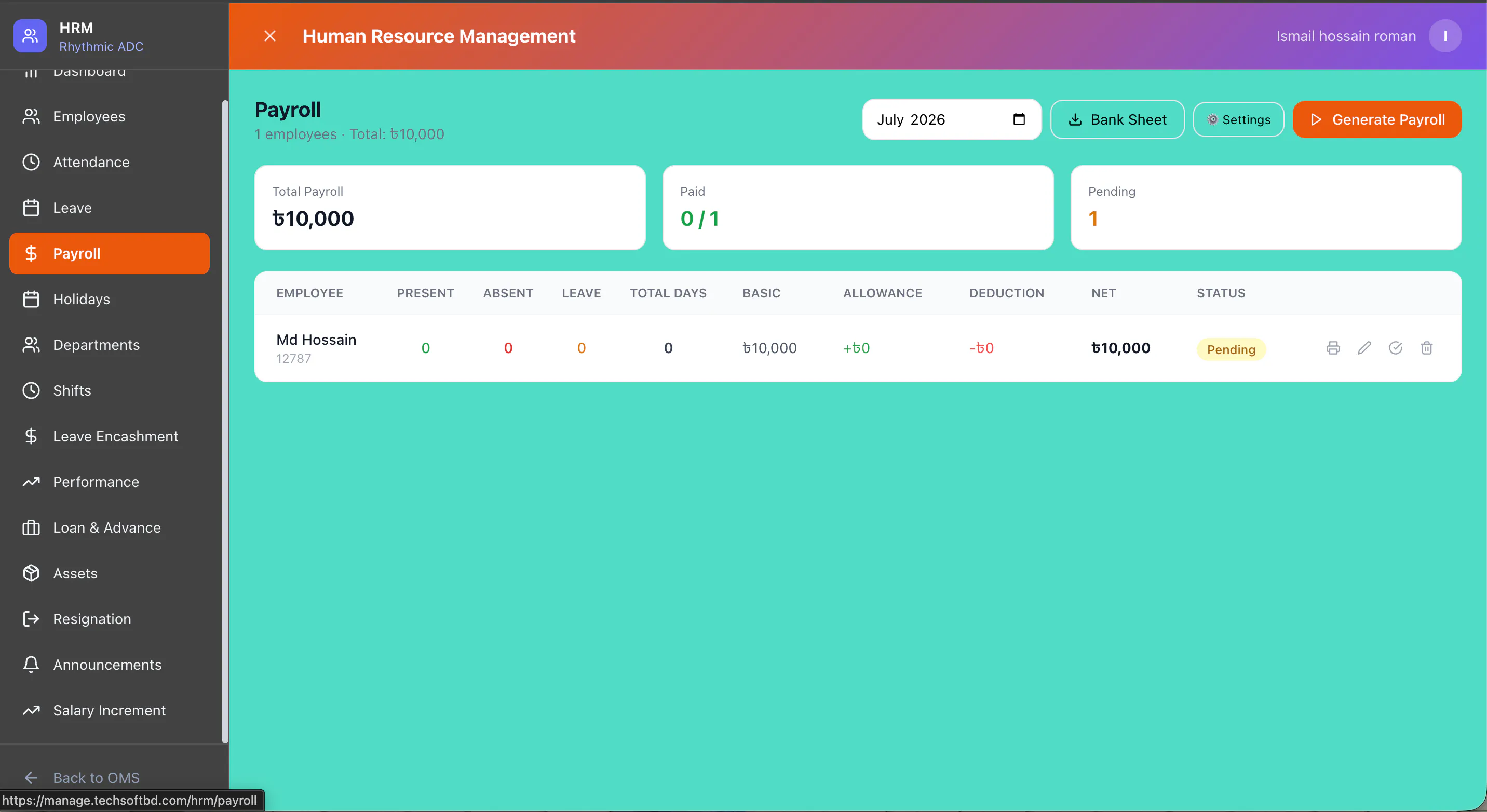Click the TOTAL DAYS column header

point(668,293)
